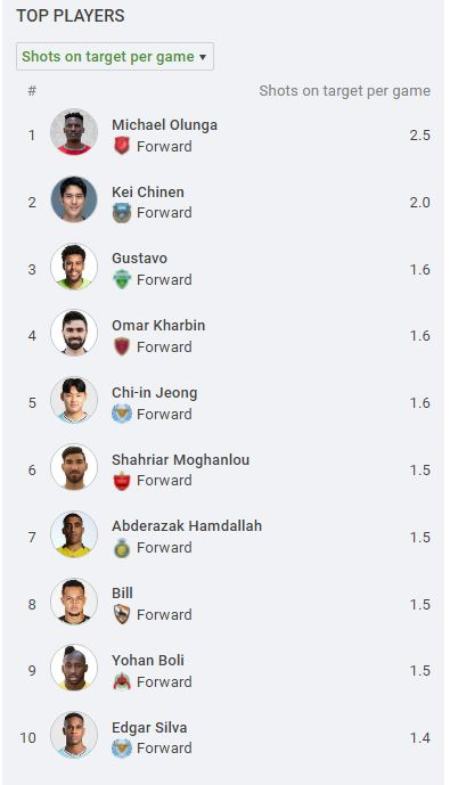Open Kei Chinen's player profile photo

74,199
